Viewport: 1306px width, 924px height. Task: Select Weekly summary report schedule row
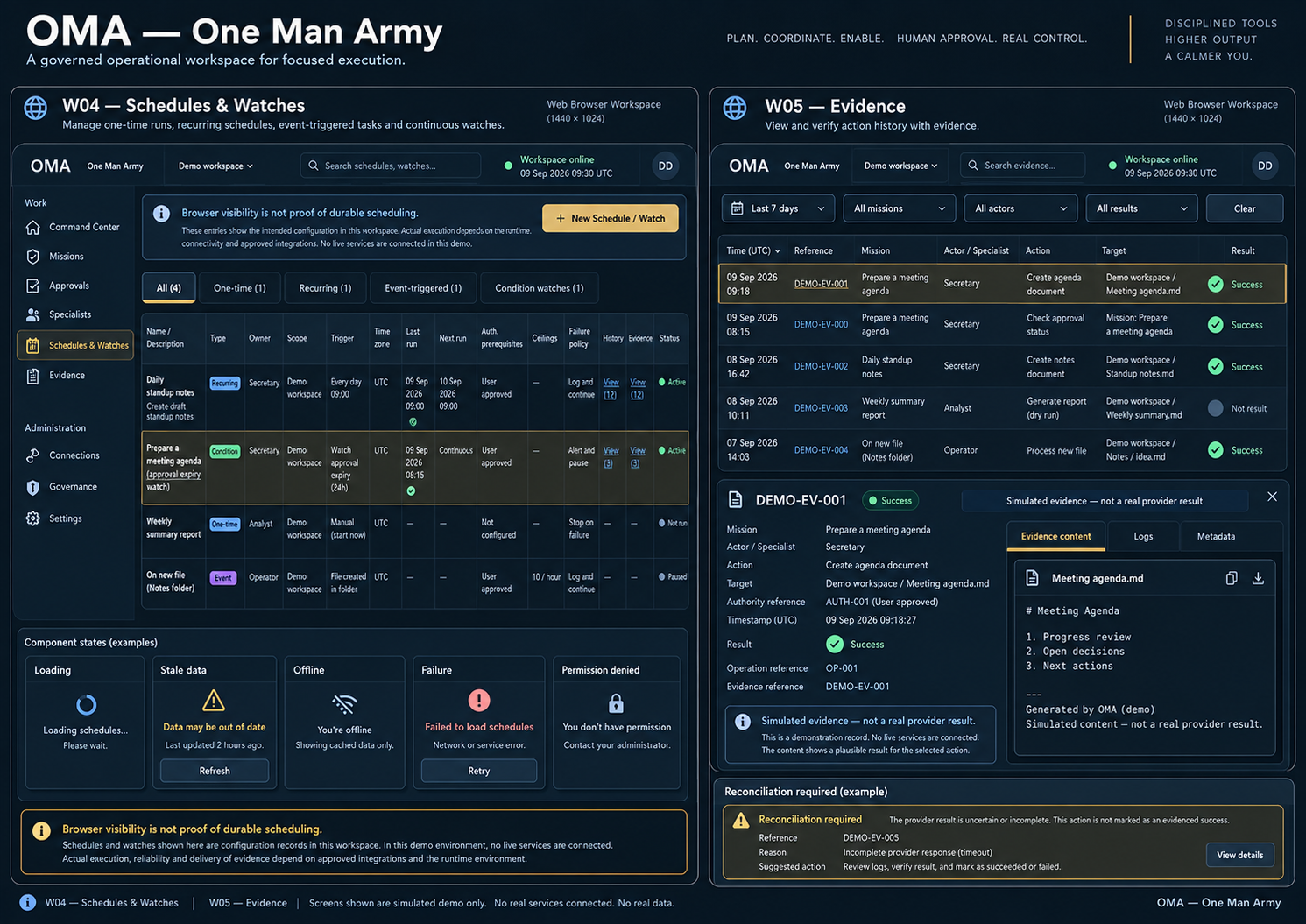point(415,531)
